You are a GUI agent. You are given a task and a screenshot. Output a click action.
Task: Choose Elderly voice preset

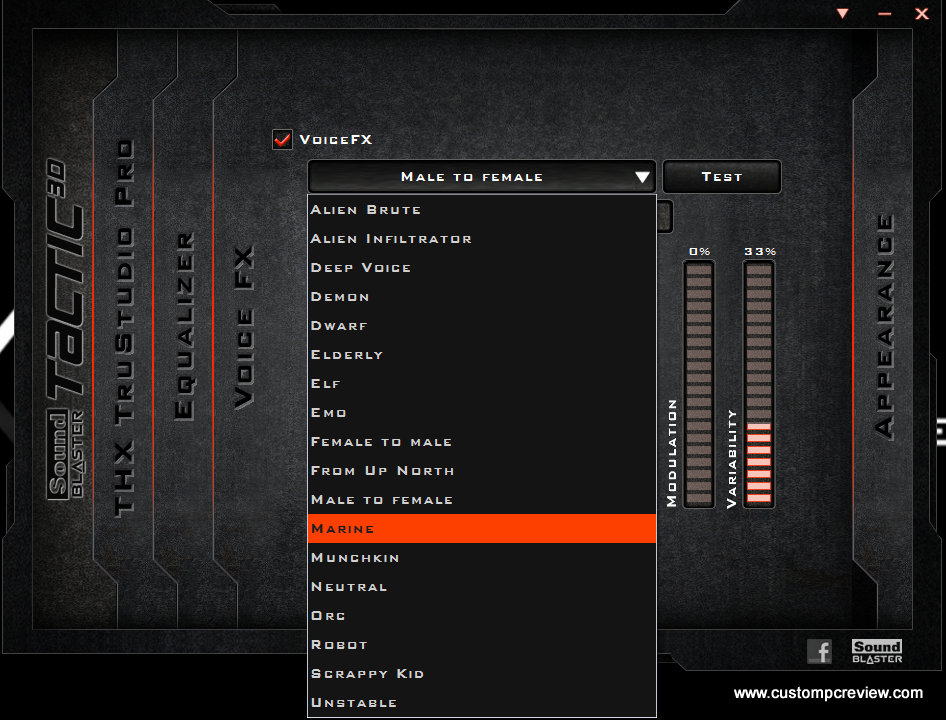(x=481, y=354)
